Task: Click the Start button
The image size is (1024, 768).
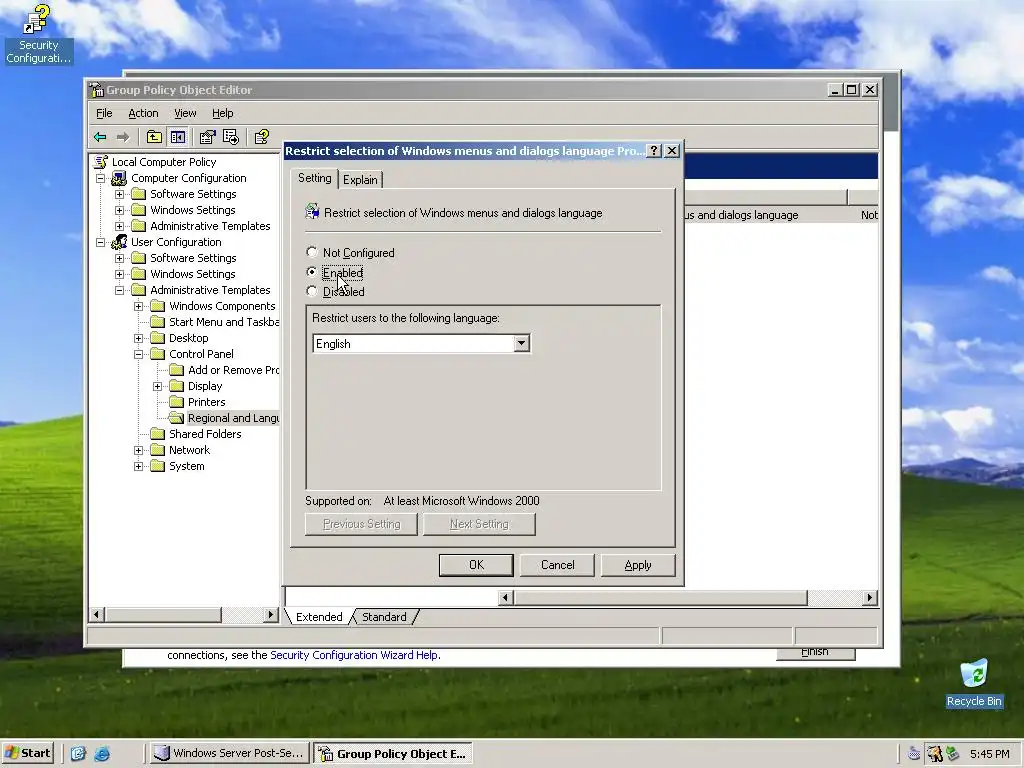Action: click(x=28, y=753)
